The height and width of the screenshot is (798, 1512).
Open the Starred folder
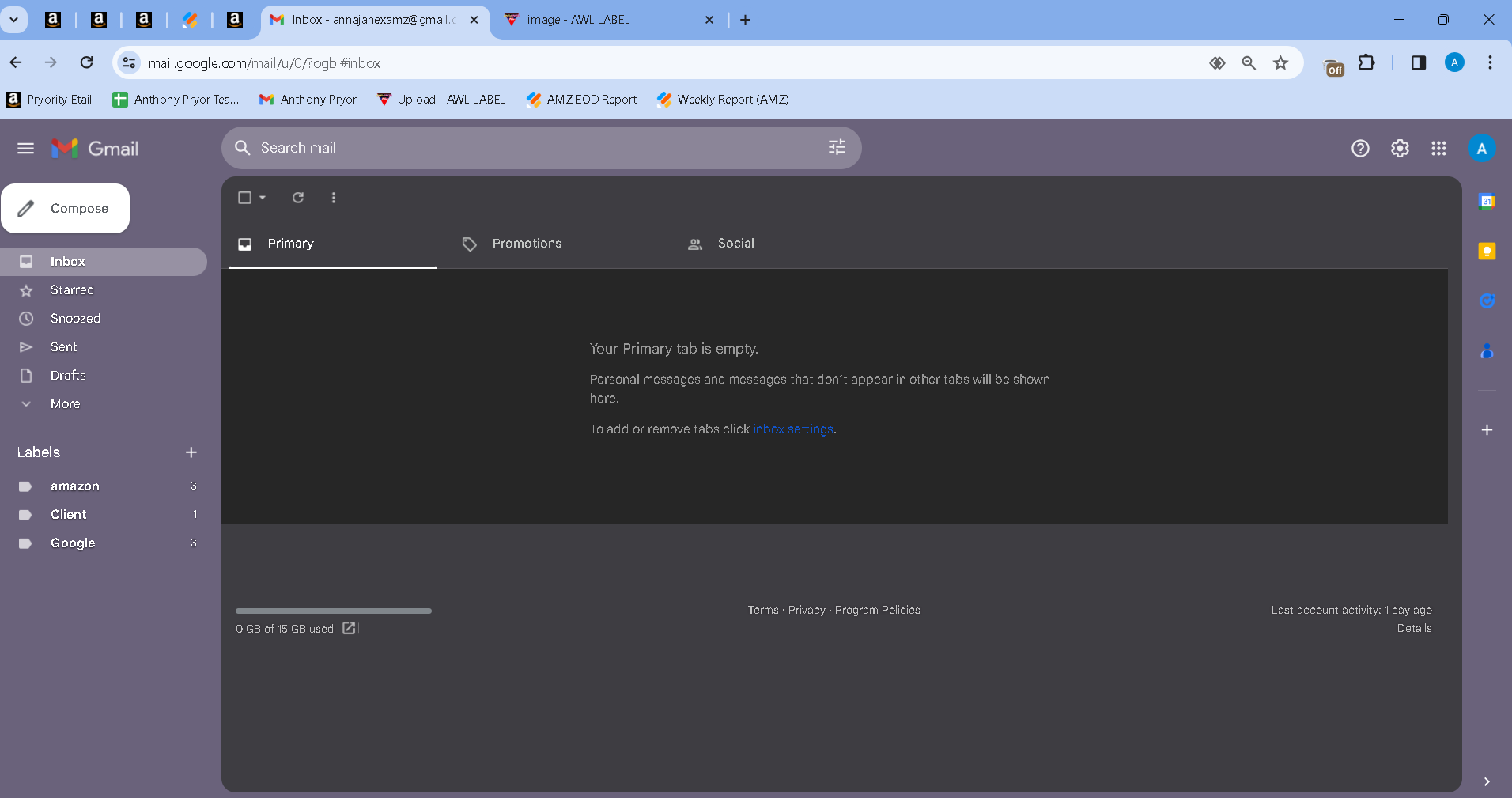(103, 290)
